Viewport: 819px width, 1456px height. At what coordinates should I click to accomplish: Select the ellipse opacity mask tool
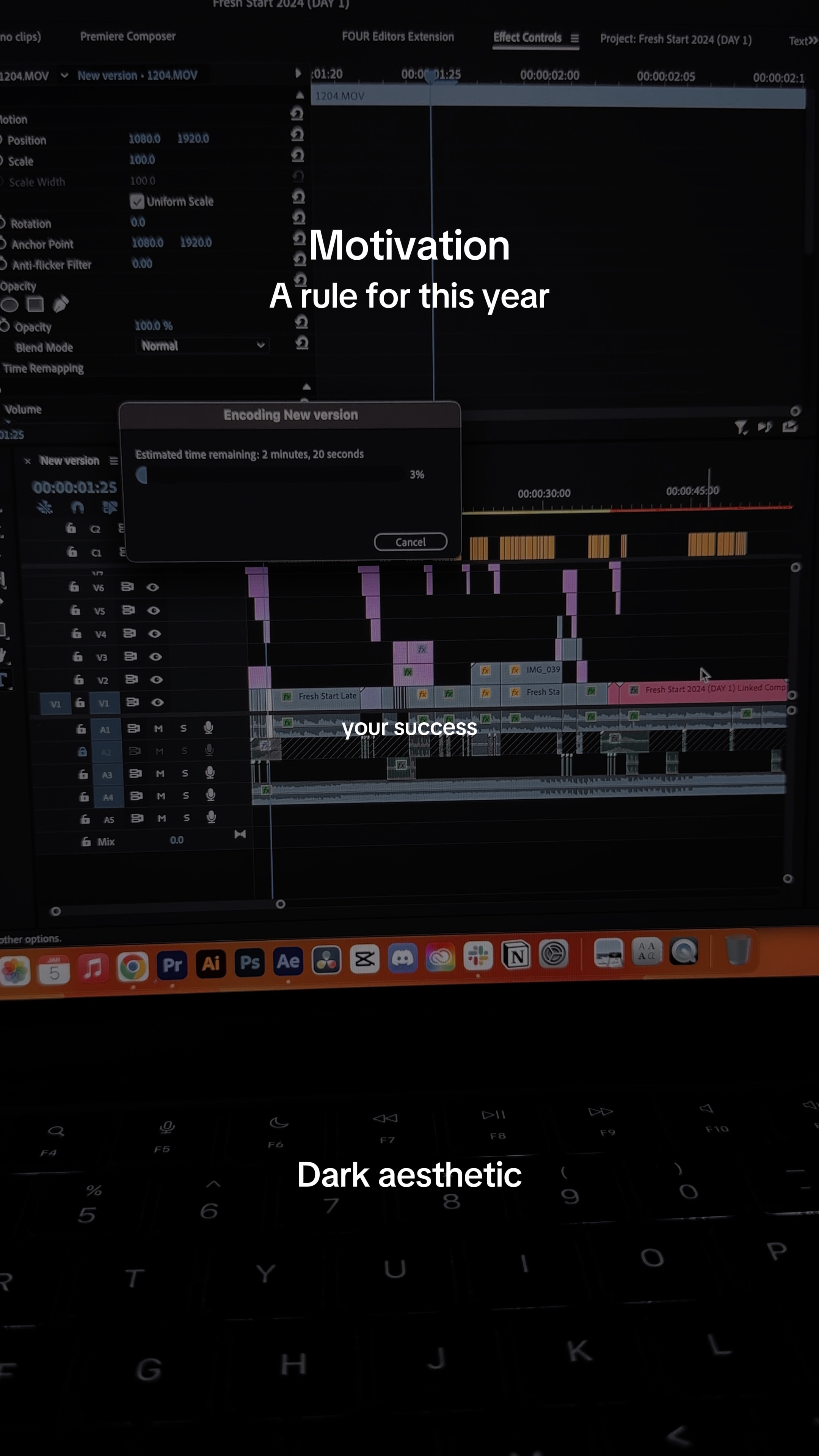tap(9, 305)
